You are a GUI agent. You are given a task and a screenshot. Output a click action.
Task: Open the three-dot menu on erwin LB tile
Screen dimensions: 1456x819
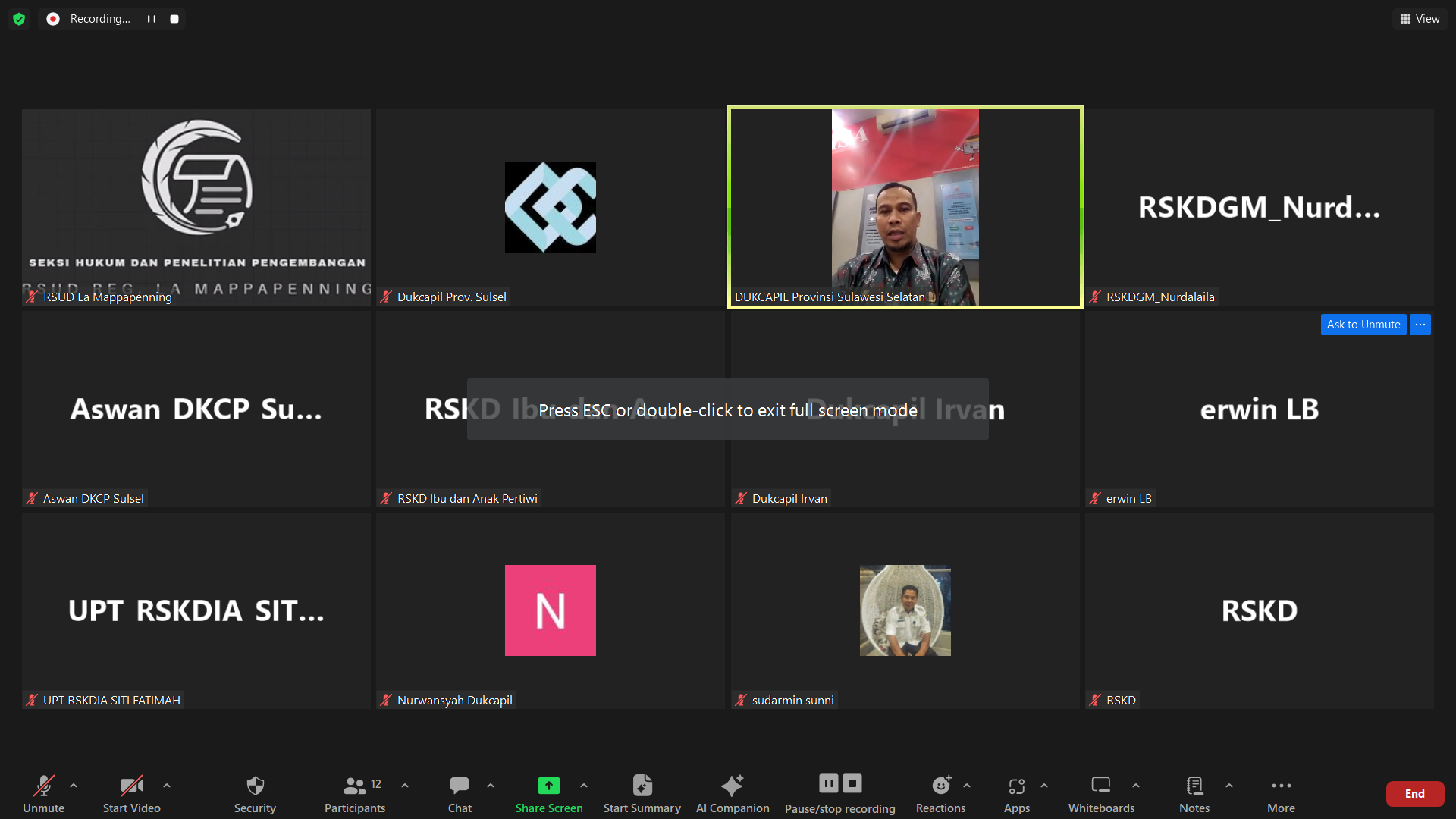(x=1420, y=325)
